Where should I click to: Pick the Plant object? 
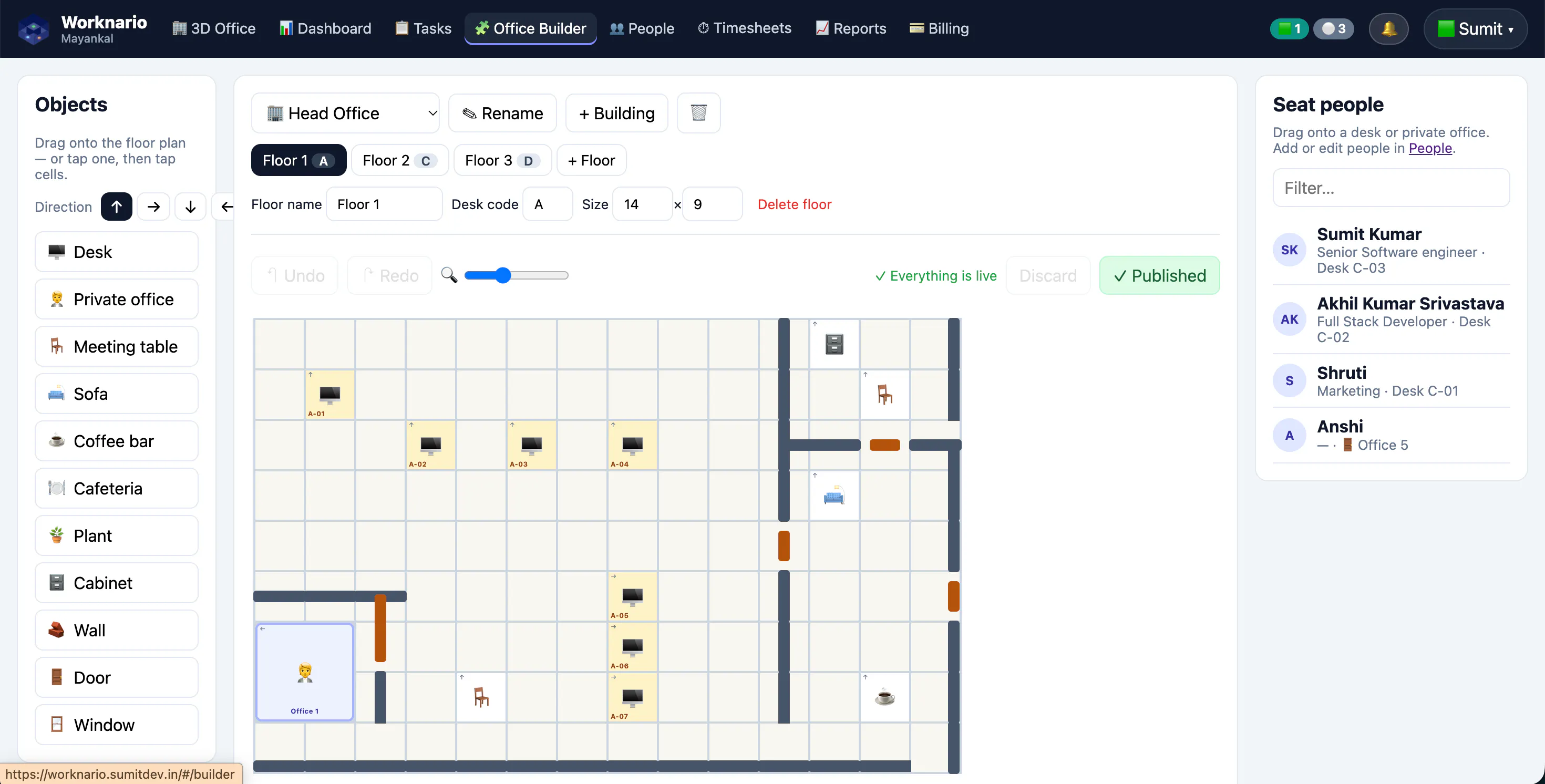(116, 535)
